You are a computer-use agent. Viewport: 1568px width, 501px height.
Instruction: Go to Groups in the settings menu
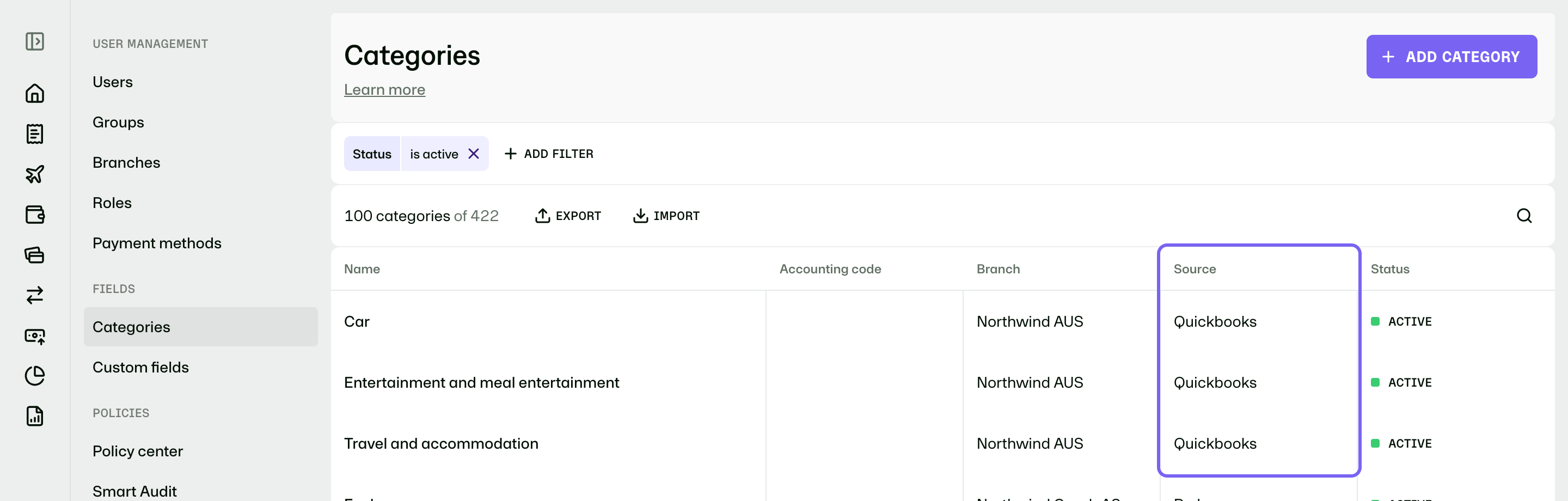pyautogui.click(x=118, y=123)
